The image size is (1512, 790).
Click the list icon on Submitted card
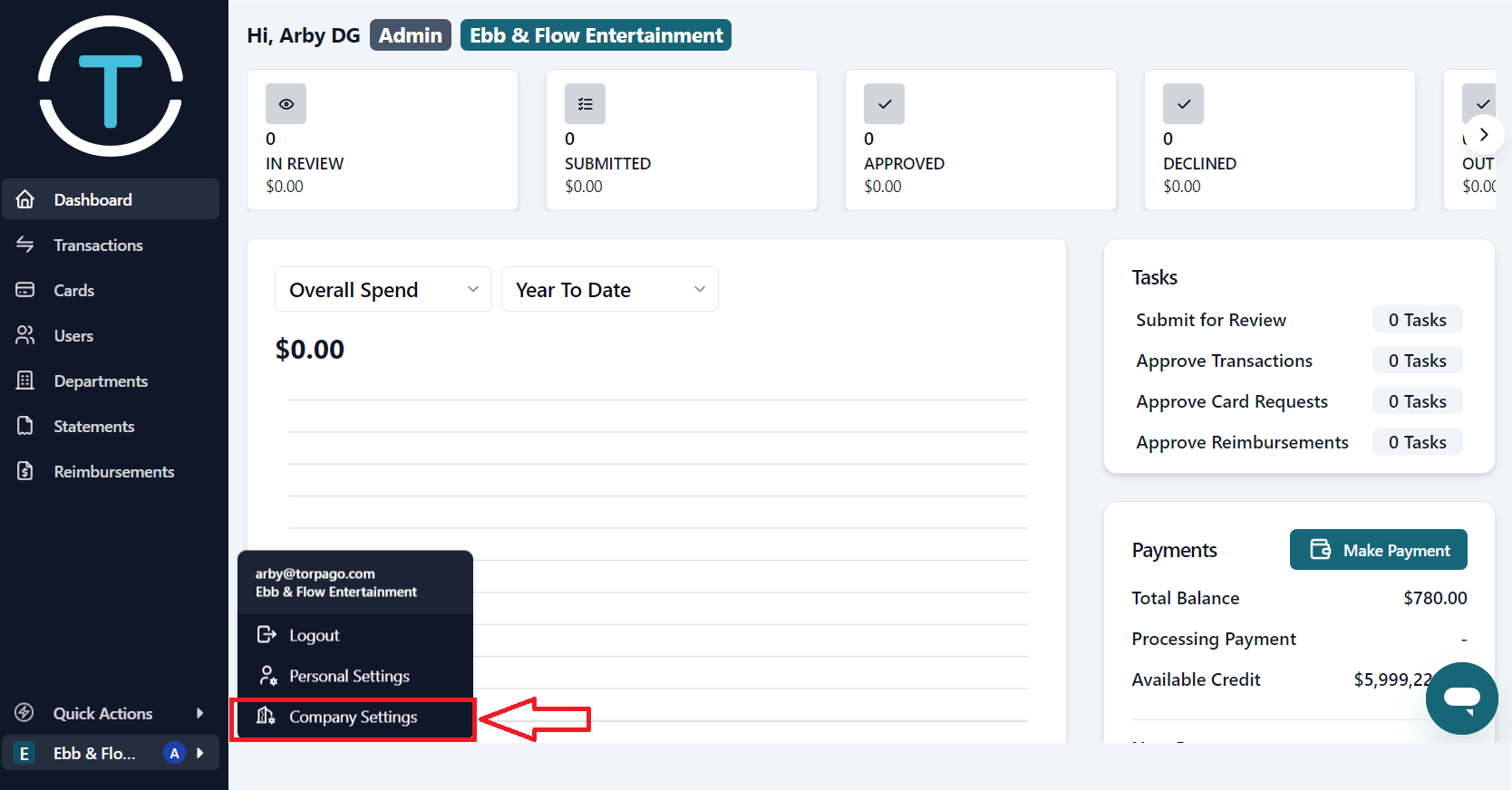click(585, 104)
